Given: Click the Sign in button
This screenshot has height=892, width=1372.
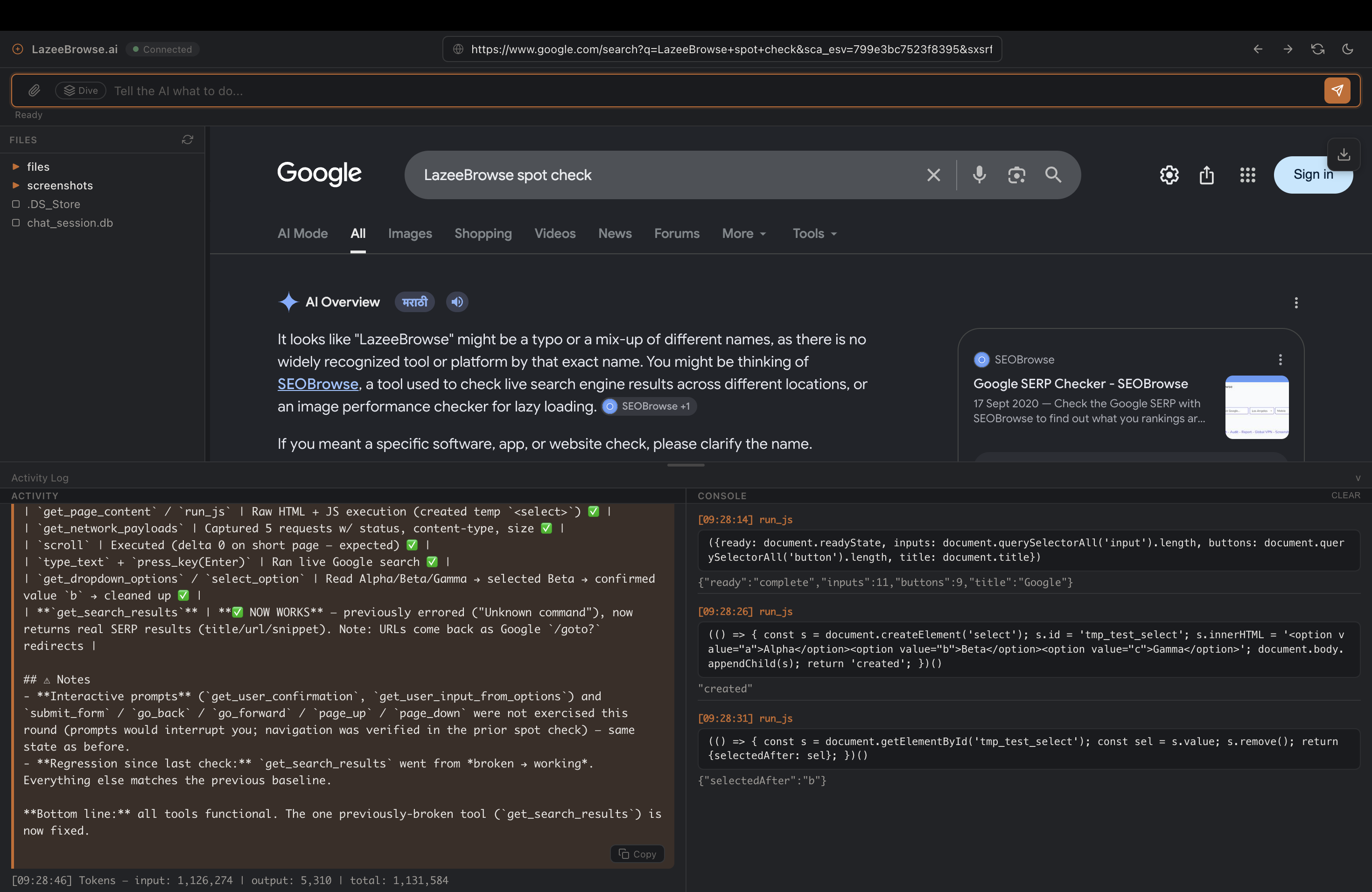Looking at the screenshot, I should [1313, 174].
